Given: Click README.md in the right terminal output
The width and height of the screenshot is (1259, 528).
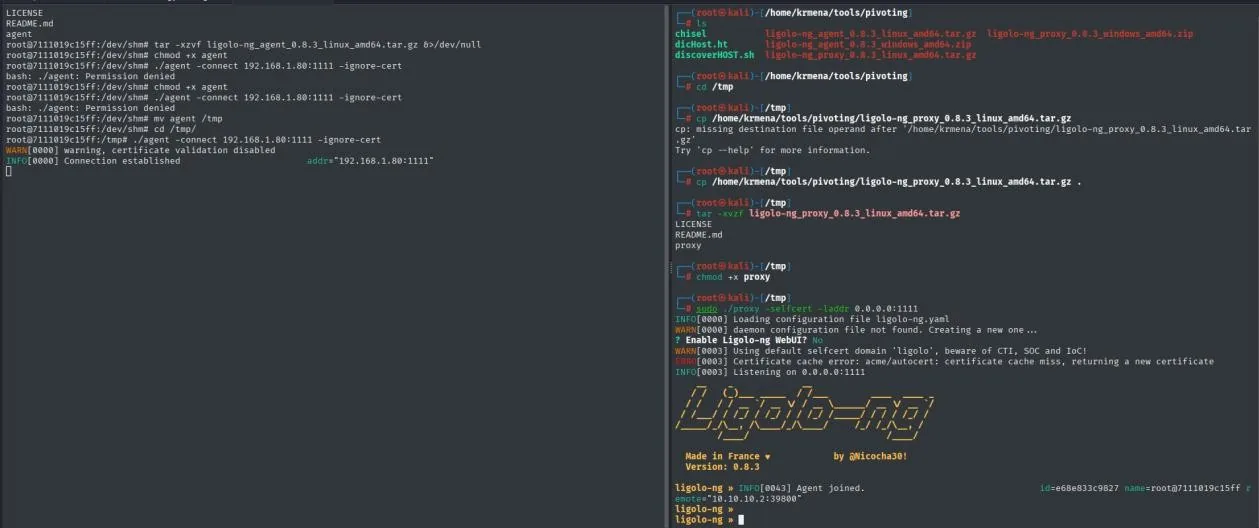Looking at the screenshot, I should click(x=699, y=235).
